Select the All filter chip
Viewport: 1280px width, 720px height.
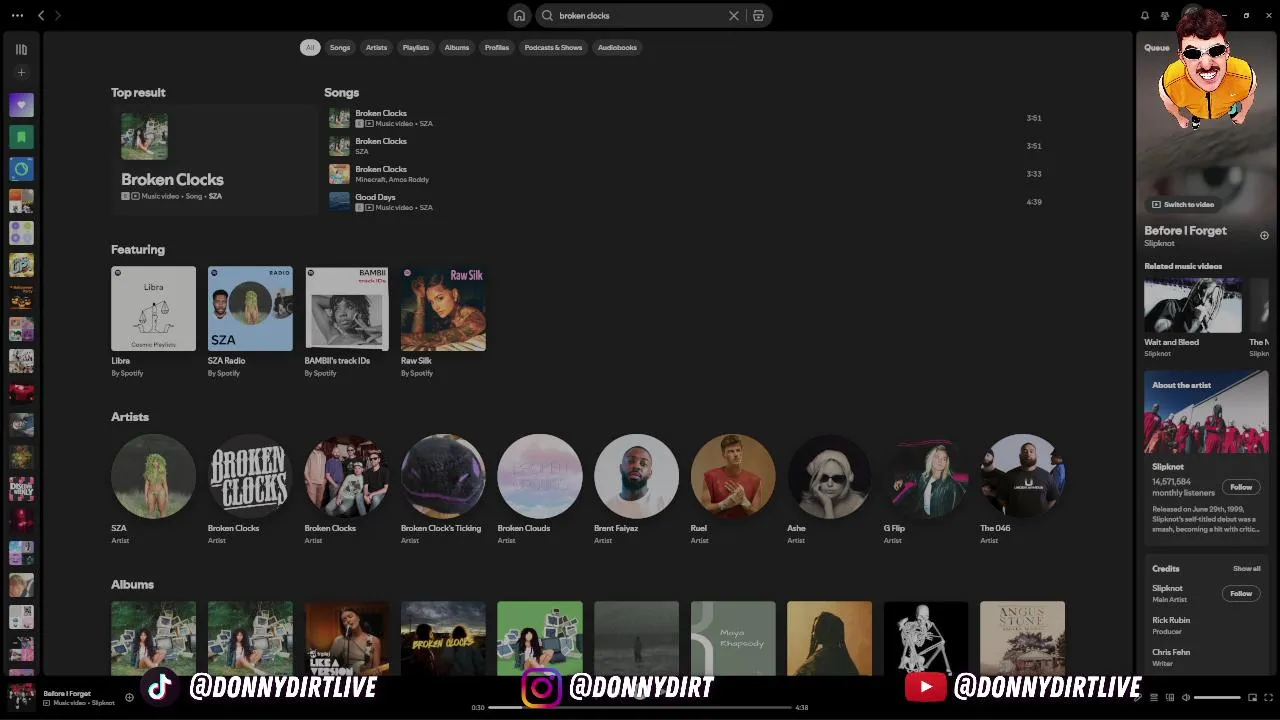[310, 47]
